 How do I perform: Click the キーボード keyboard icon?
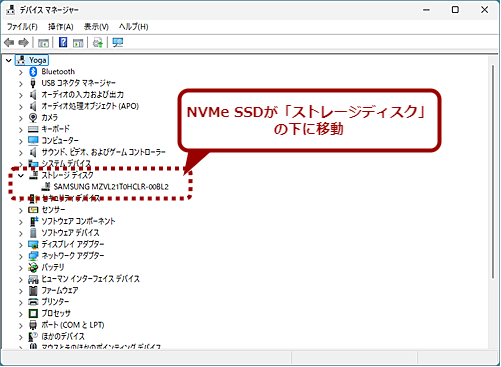tap(33, 129)
